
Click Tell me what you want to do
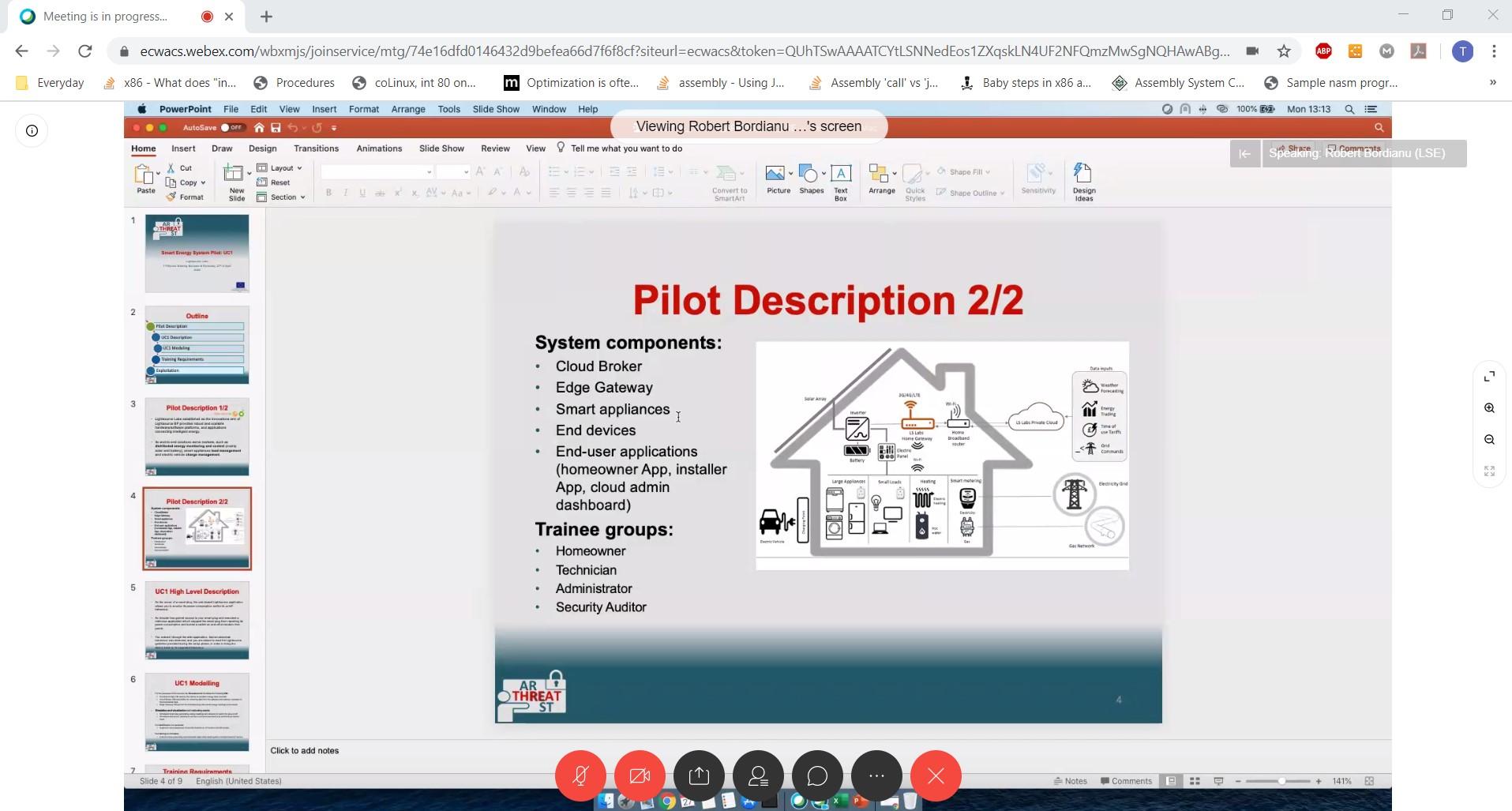tap(626, 148)
